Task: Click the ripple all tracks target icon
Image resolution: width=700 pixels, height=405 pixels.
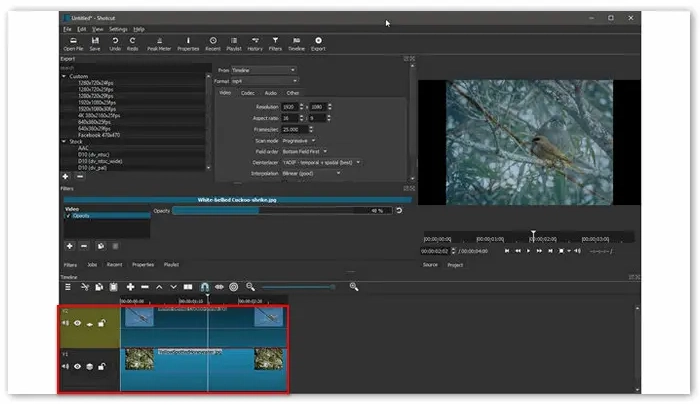Action: (x=233, y=287)
